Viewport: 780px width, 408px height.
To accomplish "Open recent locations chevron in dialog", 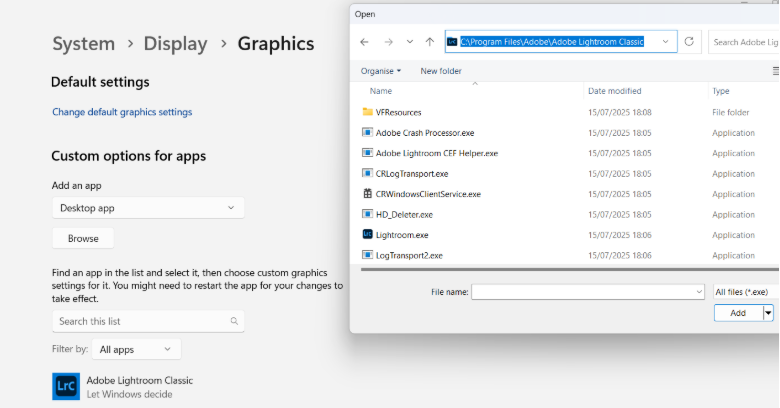I will click(409, 42).
